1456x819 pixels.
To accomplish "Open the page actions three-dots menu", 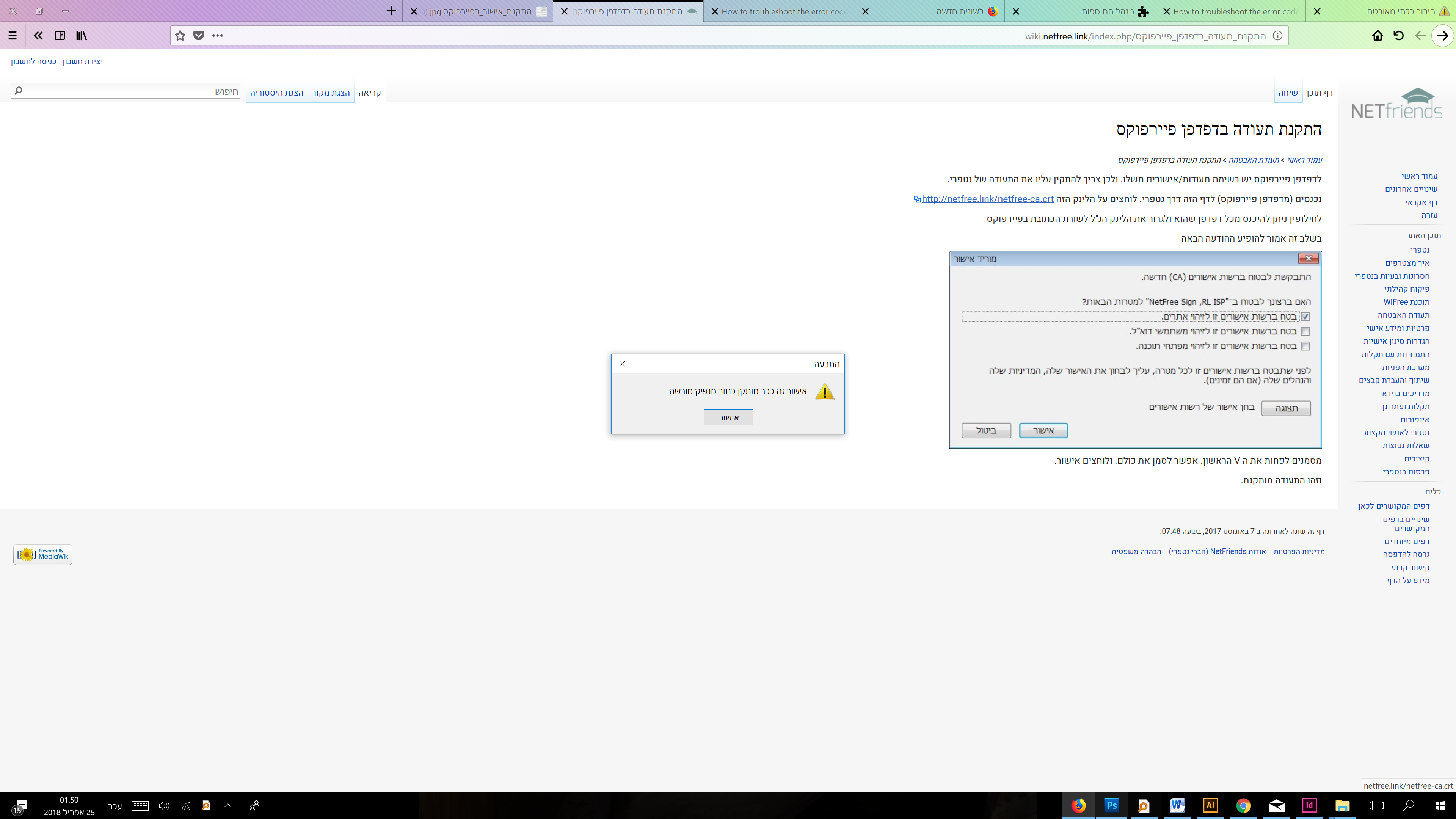I will (x=218, y=36).
